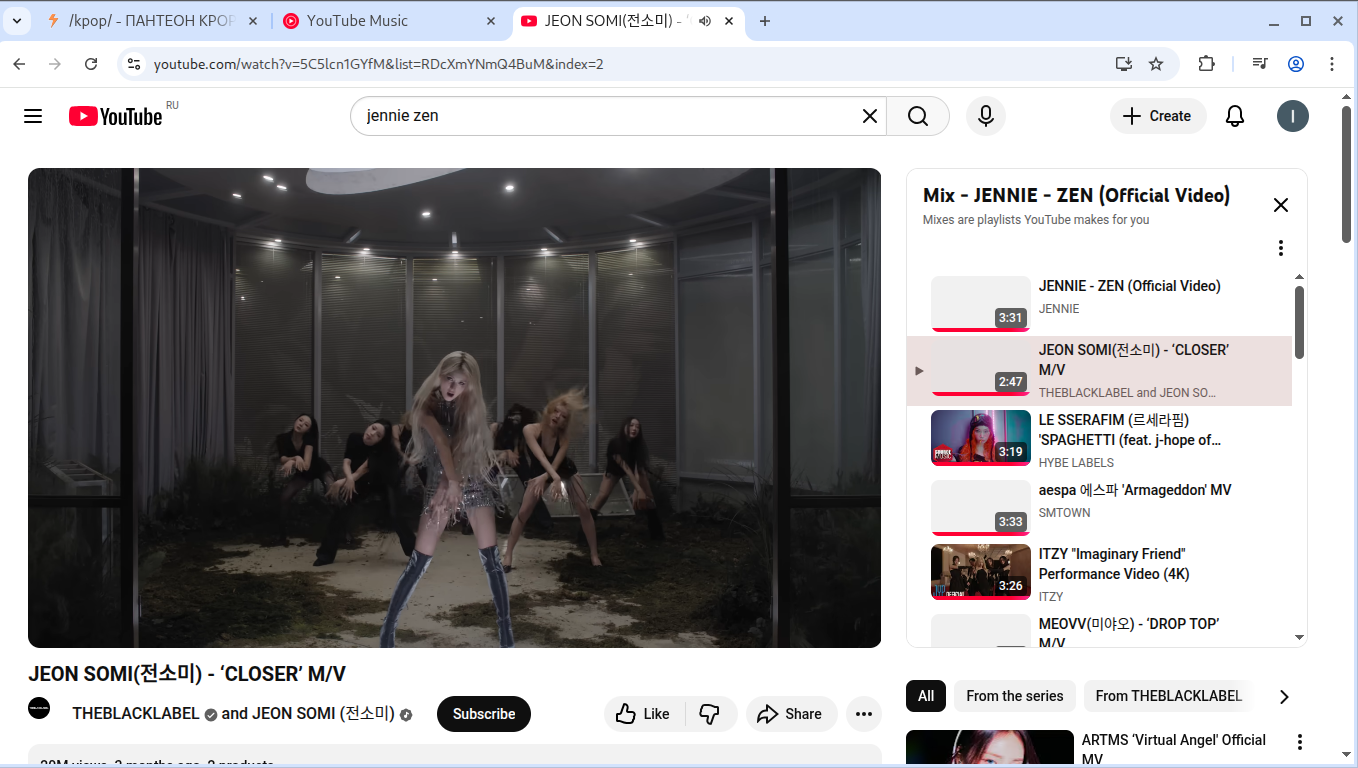The image size is (1358, 768).
Task: View site information icon in address bar
Action: click(x=134, y=64)
